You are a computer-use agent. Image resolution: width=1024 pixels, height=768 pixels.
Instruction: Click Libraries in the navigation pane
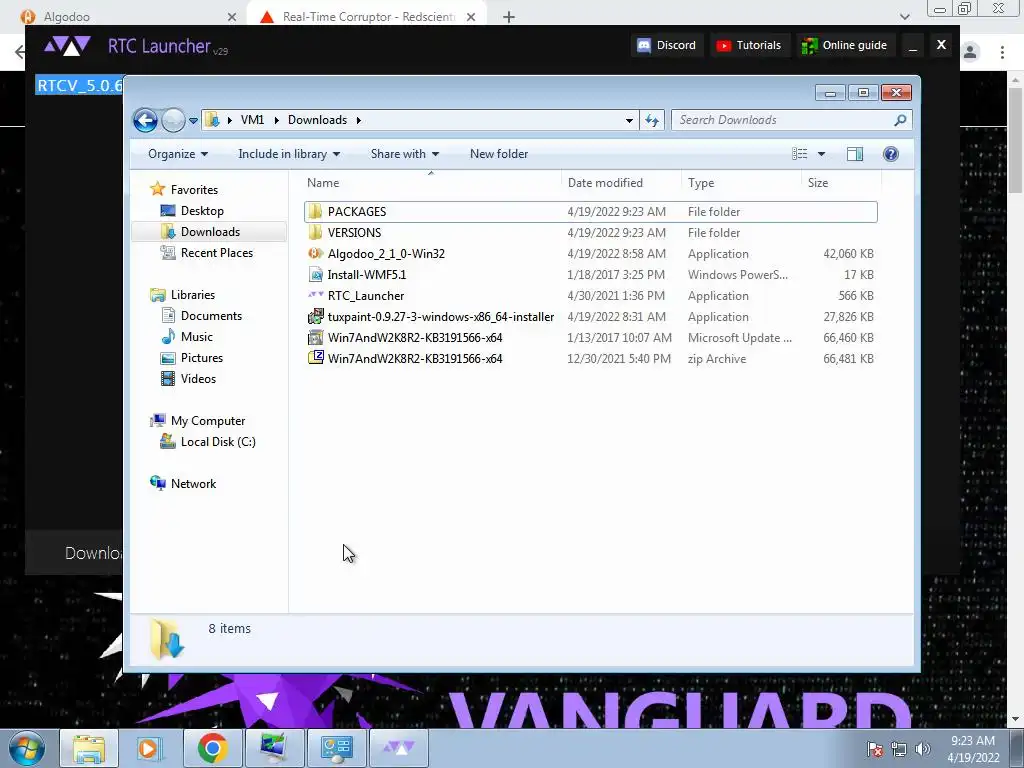click(x=182, y=295)
